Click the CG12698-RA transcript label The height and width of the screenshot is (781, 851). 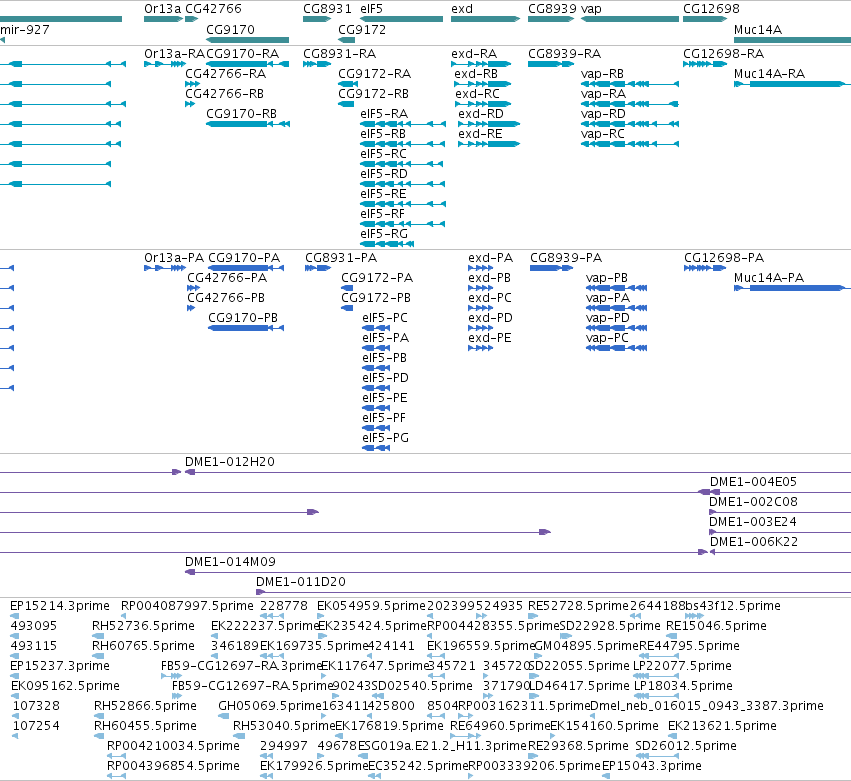[x=723, y=54]
